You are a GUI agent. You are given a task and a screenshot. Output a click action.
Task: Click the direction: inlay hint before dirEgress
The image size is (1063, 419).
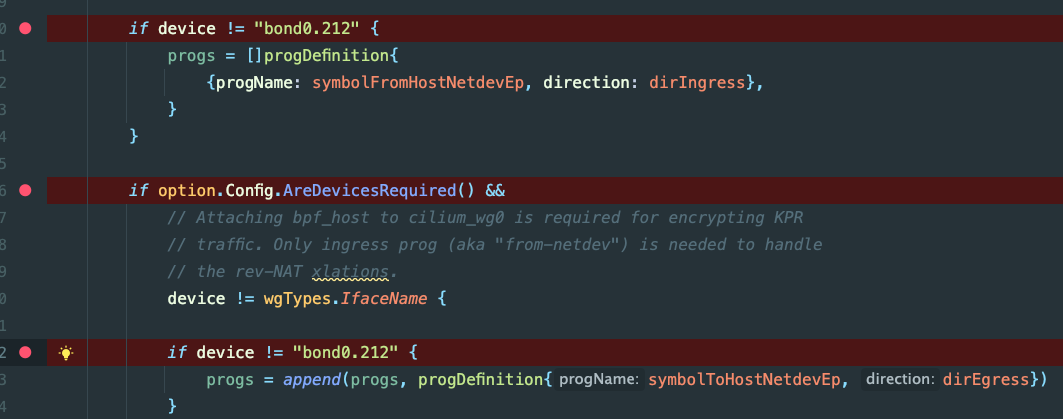click(900, 379)
